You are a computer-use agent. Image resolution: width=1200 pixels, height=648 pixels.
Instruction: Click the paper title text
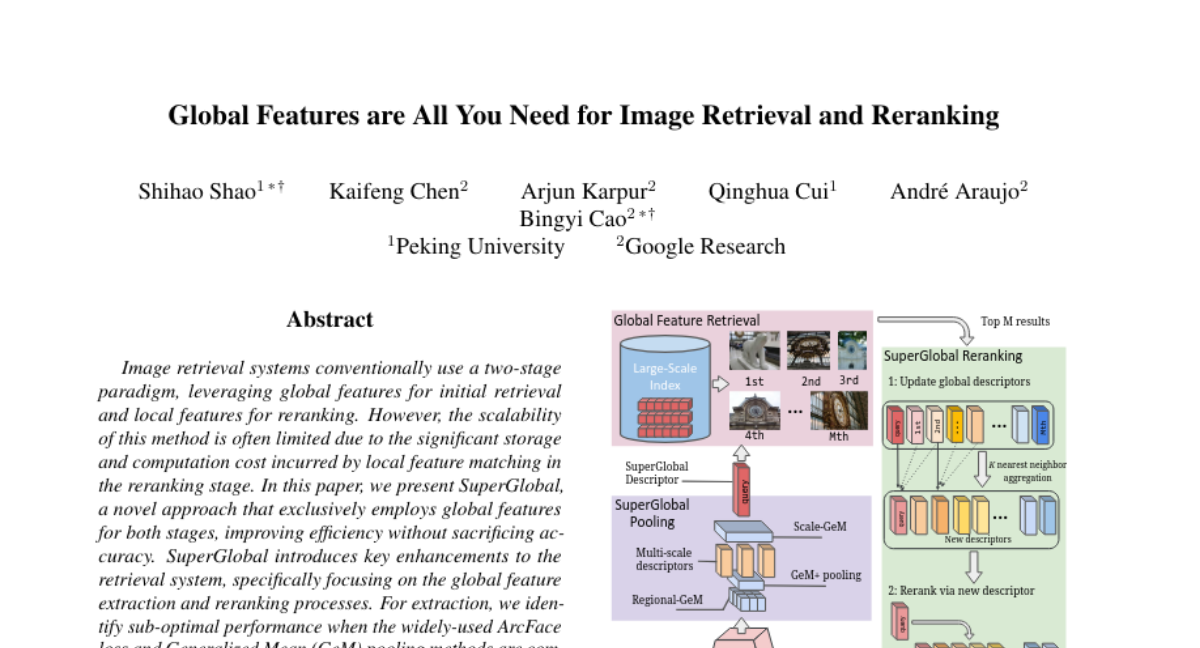(583, 115)
